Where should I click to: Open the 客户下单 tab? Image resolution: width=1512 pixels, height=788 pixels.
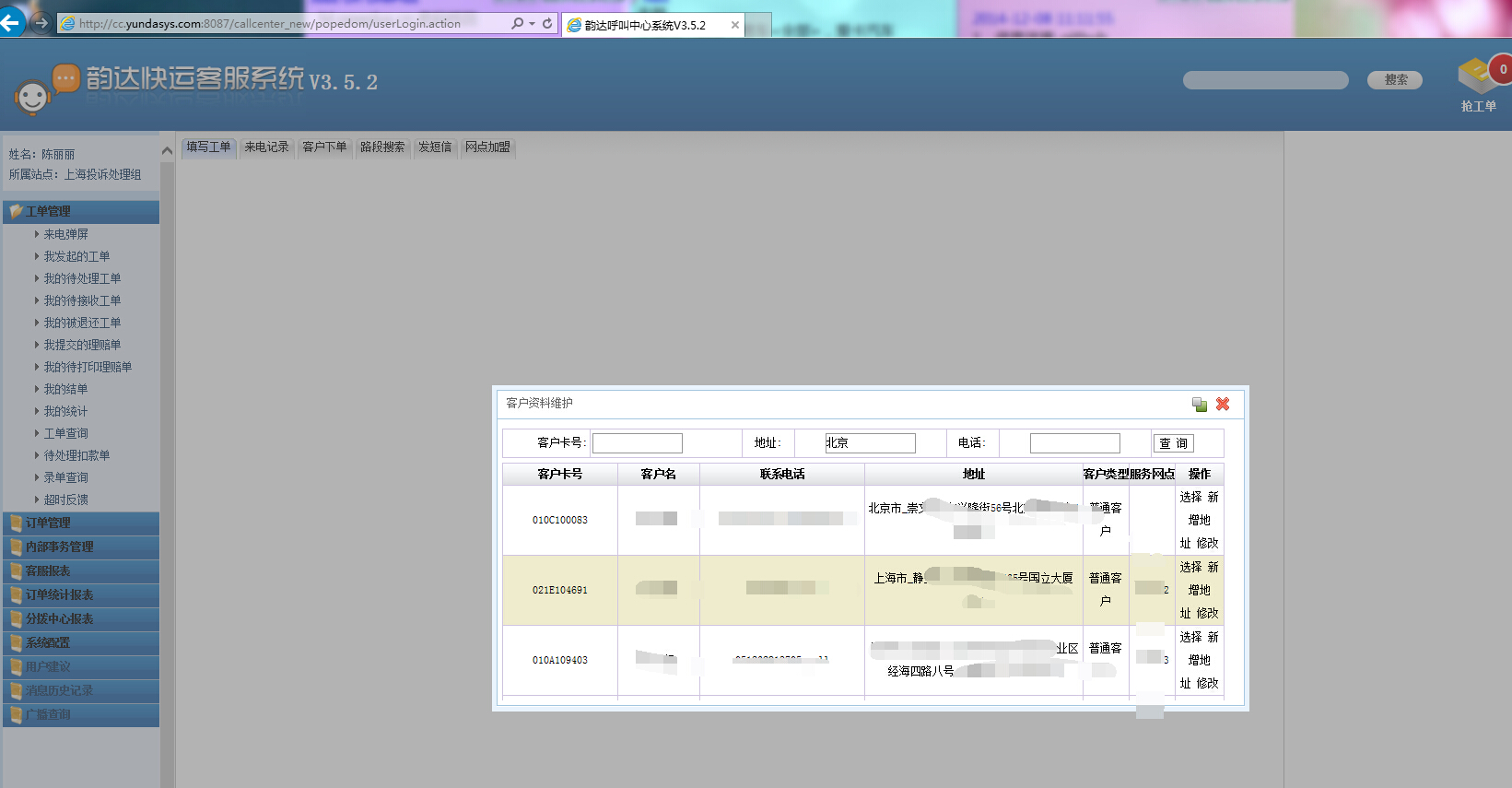324,147
